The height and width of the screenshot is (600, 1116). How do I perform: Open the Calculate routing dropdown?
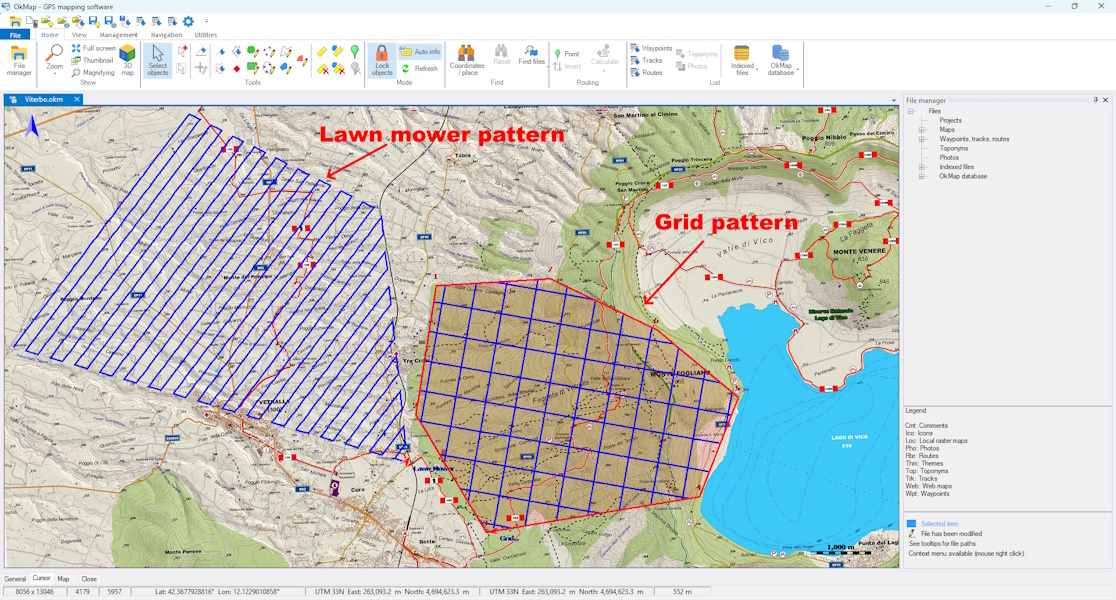(604, 57)
